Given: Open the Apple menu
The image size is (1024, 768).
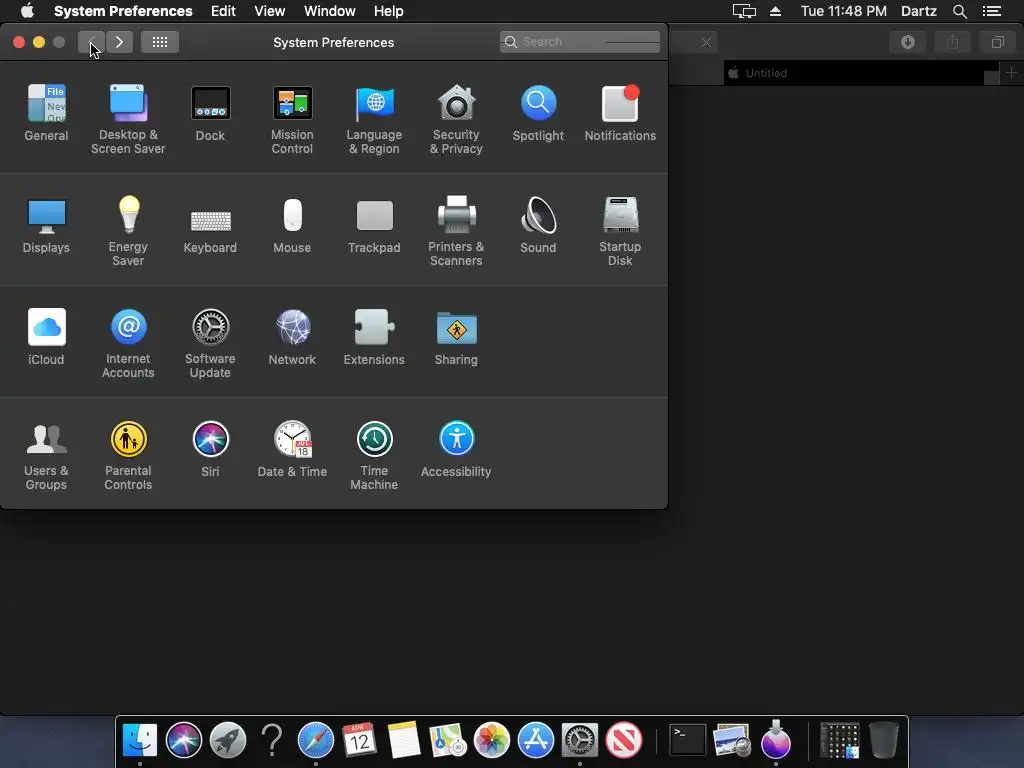Looking at the screenshot, I should click(x=27, y=11).
